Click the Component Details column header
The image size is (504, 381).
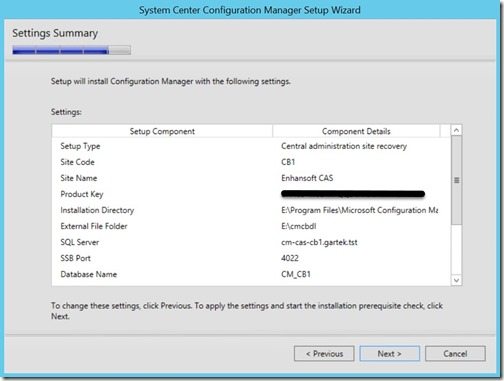pyautogui.click(x=356, y=131)
